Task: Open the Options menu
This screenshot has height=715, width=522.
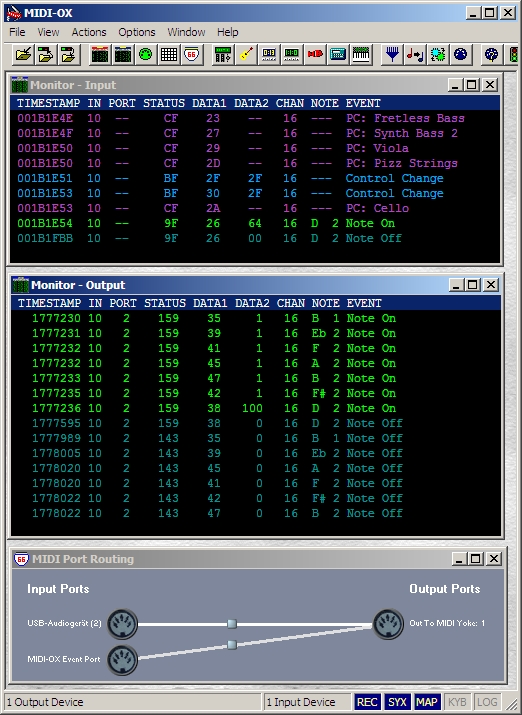Action: click(137, 32)
